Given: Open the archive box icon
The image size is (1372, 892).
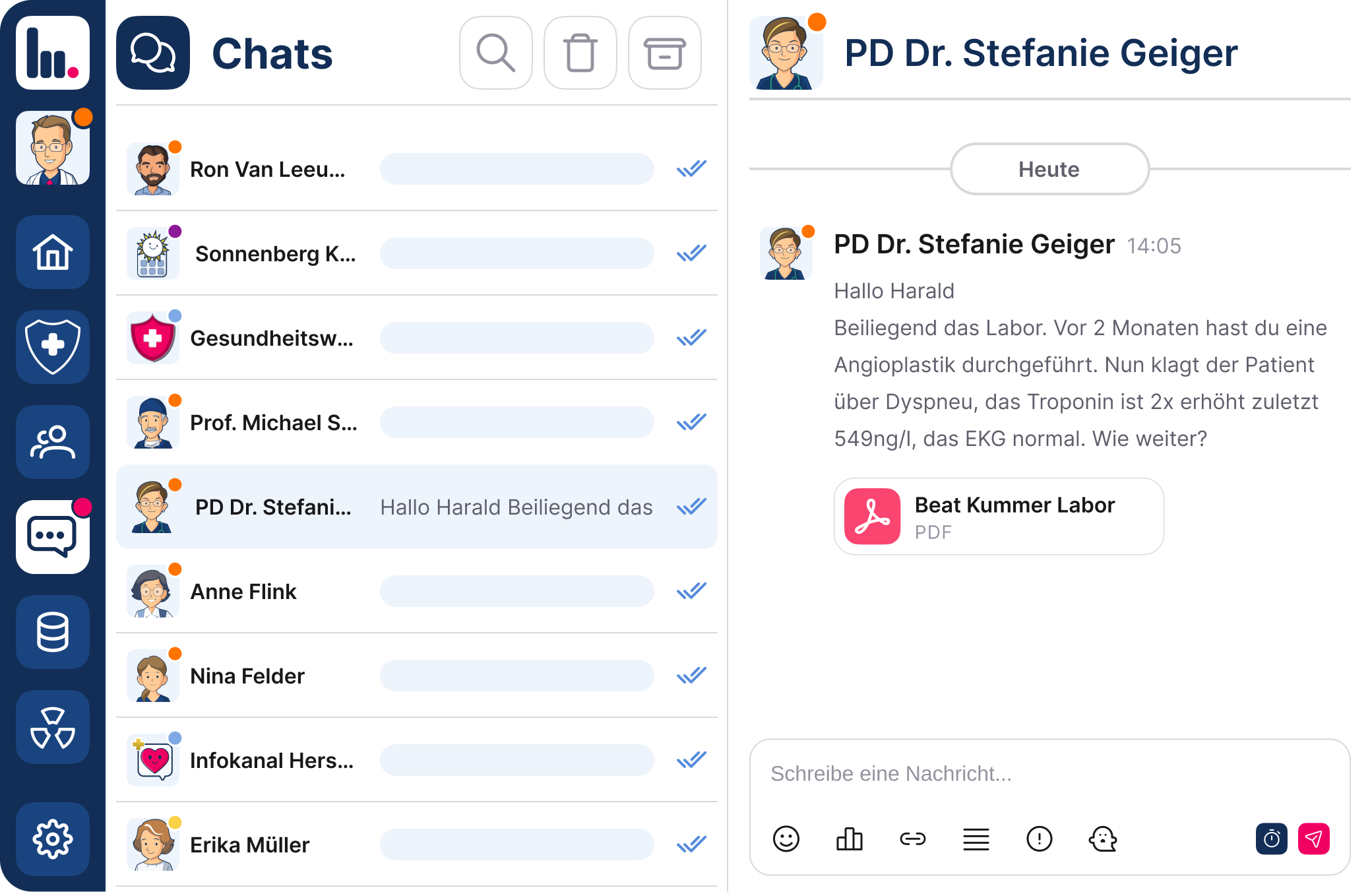Looking at the screenshot, I should coord(664,53).
